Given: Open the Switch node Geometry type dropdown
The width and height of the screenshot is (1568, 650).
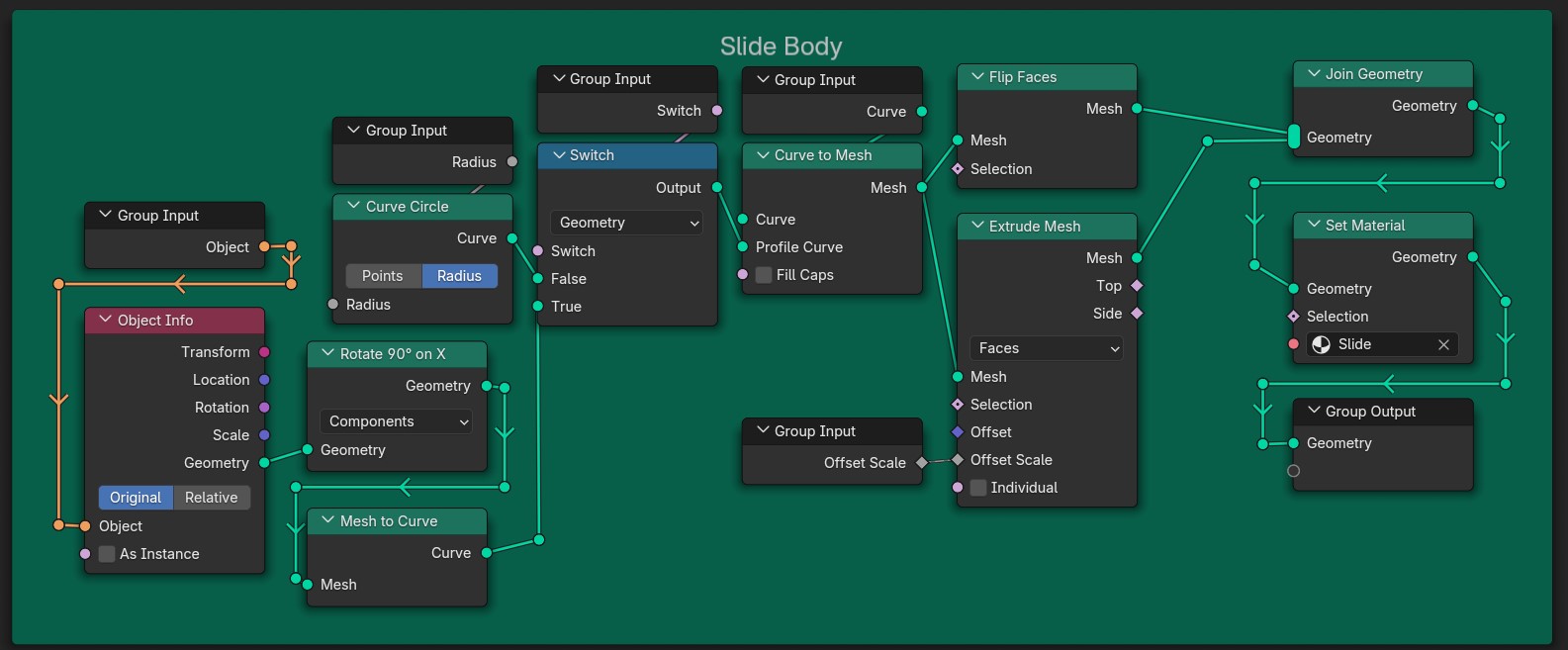Looking at the screenshot, I should pyautogui.click(x=626, y=223).
